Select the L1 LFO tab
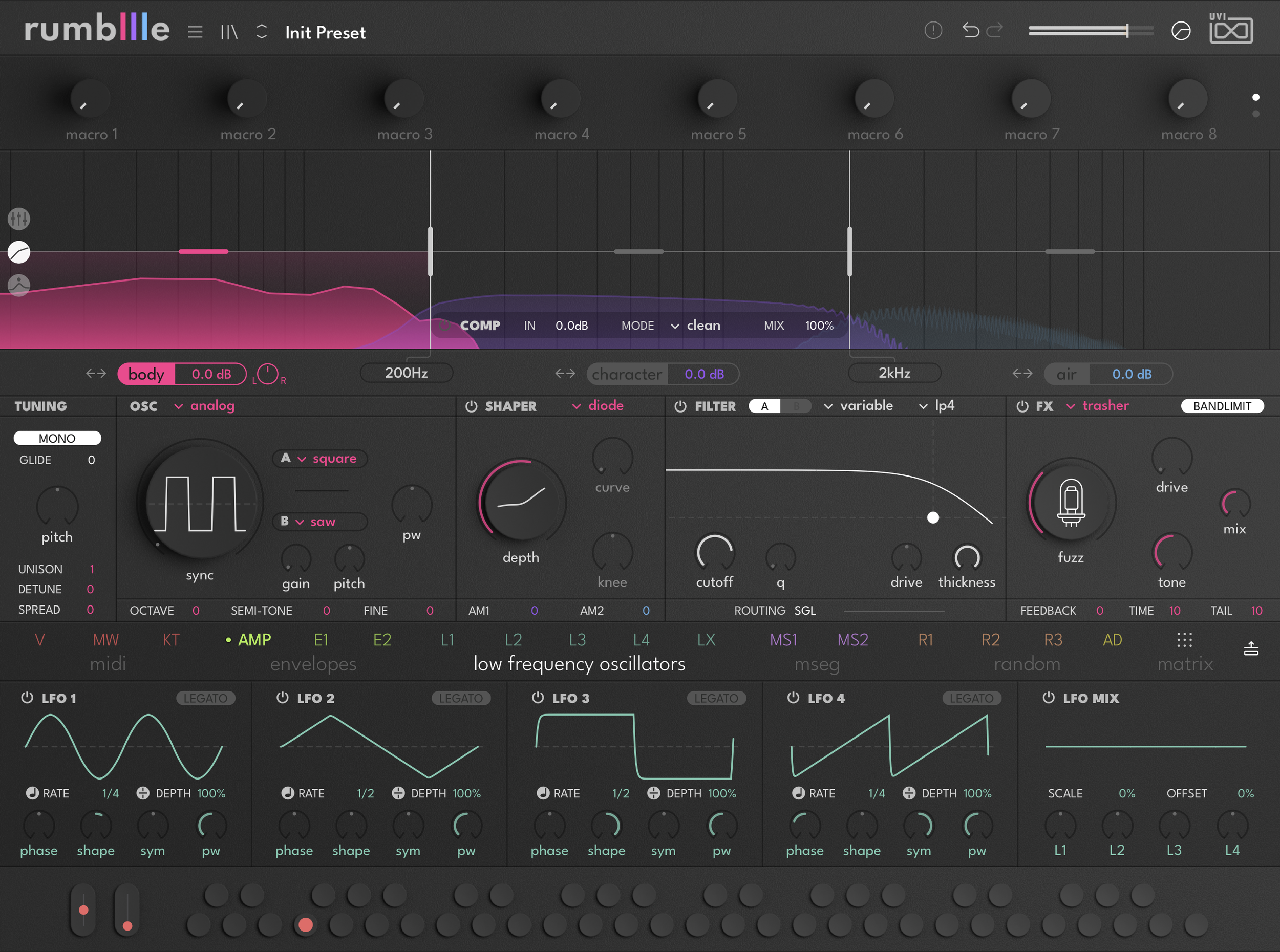Image resolution: width=1280 pixels, height=952 pixels. point(447,640)
